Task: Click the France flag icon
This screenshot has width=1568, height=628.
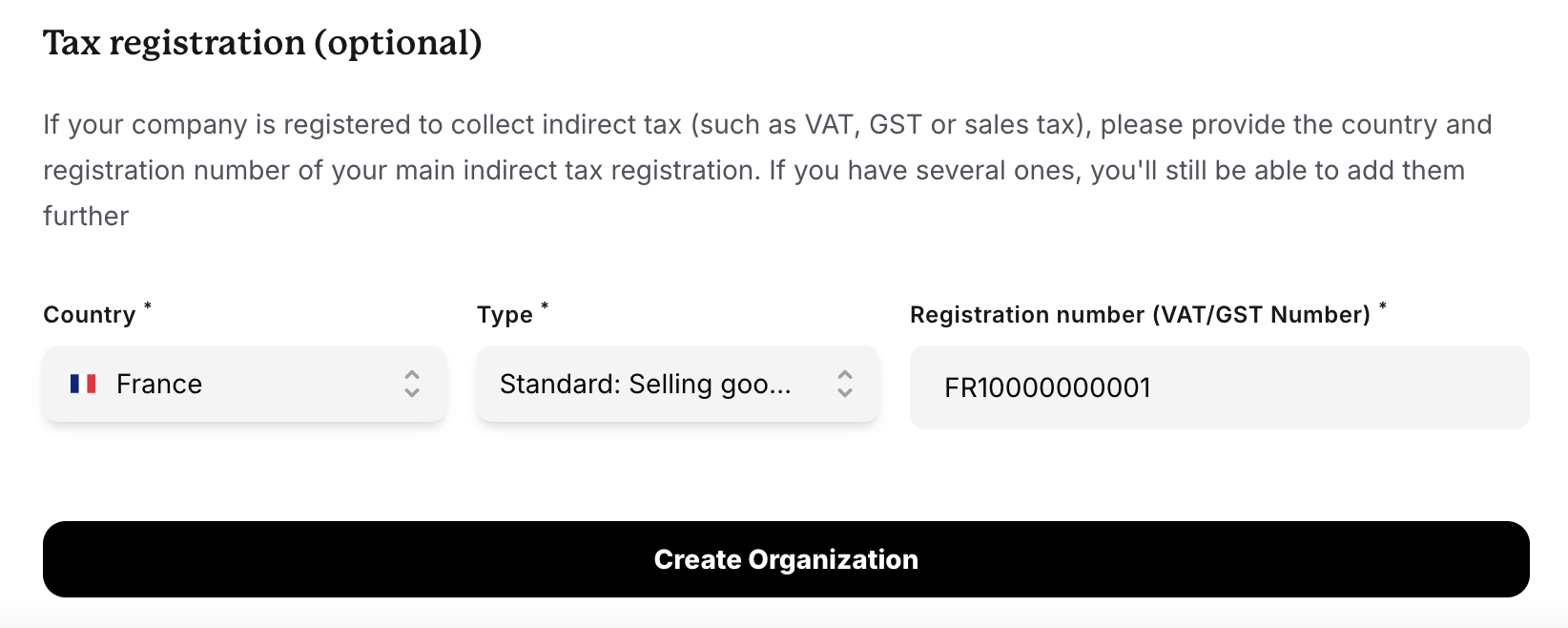Action: click(x=84, y=384)
